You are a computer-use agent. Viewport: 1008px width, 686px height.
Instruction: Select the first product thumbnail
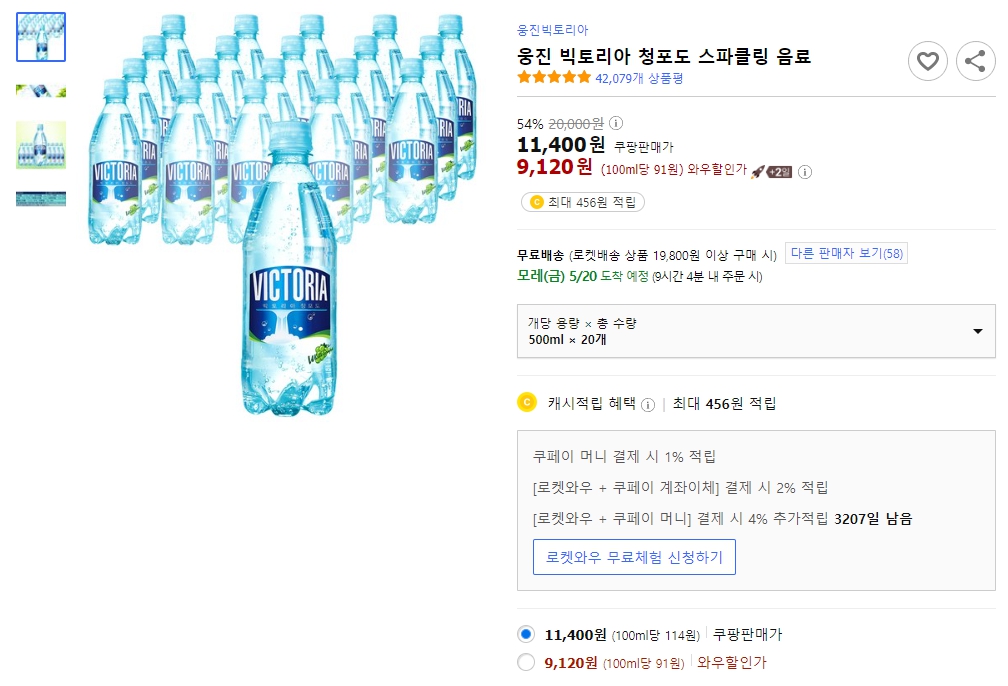(40, 35)
